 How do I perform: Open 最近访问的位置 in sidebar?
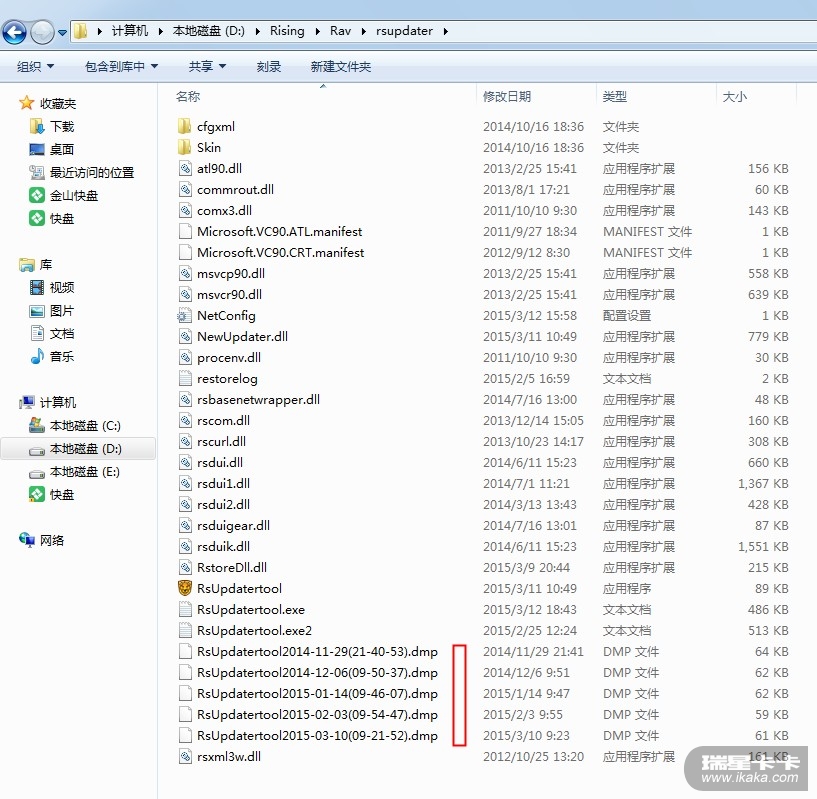coord(82,173)
